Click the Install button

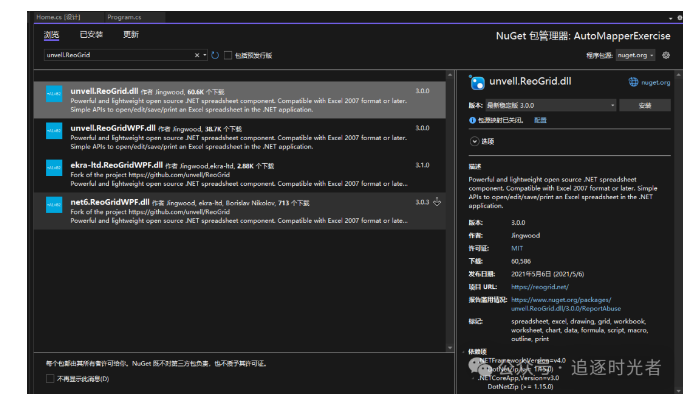tap(645, 105)
